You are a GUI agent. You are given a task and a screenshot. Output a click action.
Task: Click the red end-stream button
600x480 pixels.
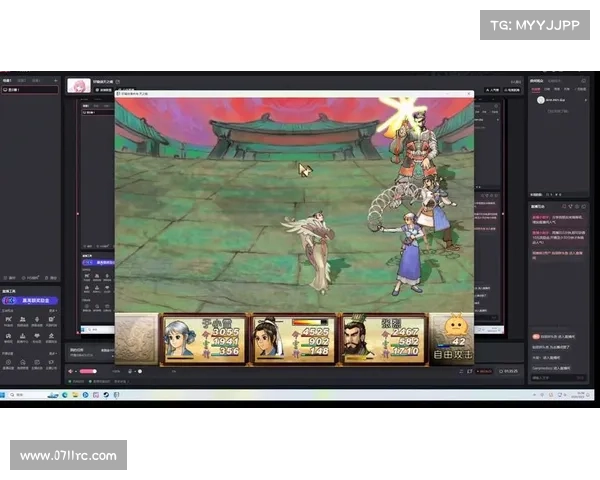coord(484,371)
